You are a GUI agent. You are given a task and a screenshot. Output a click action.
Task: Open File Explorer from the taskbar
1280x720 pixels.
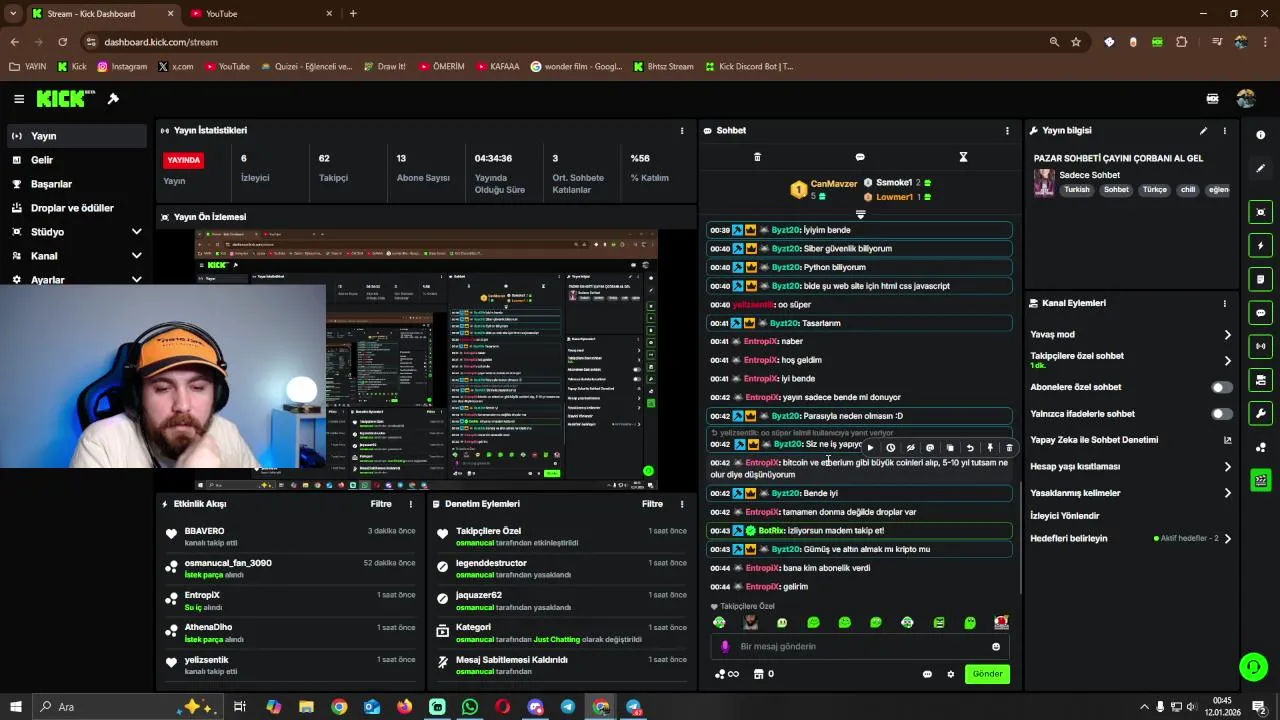307,707
